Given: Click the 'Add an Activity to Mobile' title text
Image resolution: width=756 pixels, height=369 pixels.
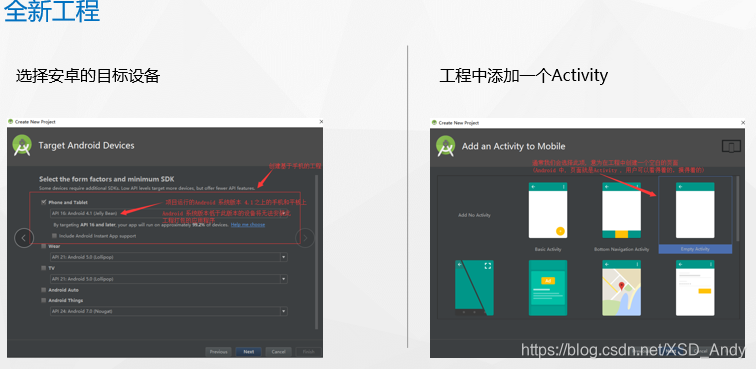Looking at the screenshot, I should point(513,146).
